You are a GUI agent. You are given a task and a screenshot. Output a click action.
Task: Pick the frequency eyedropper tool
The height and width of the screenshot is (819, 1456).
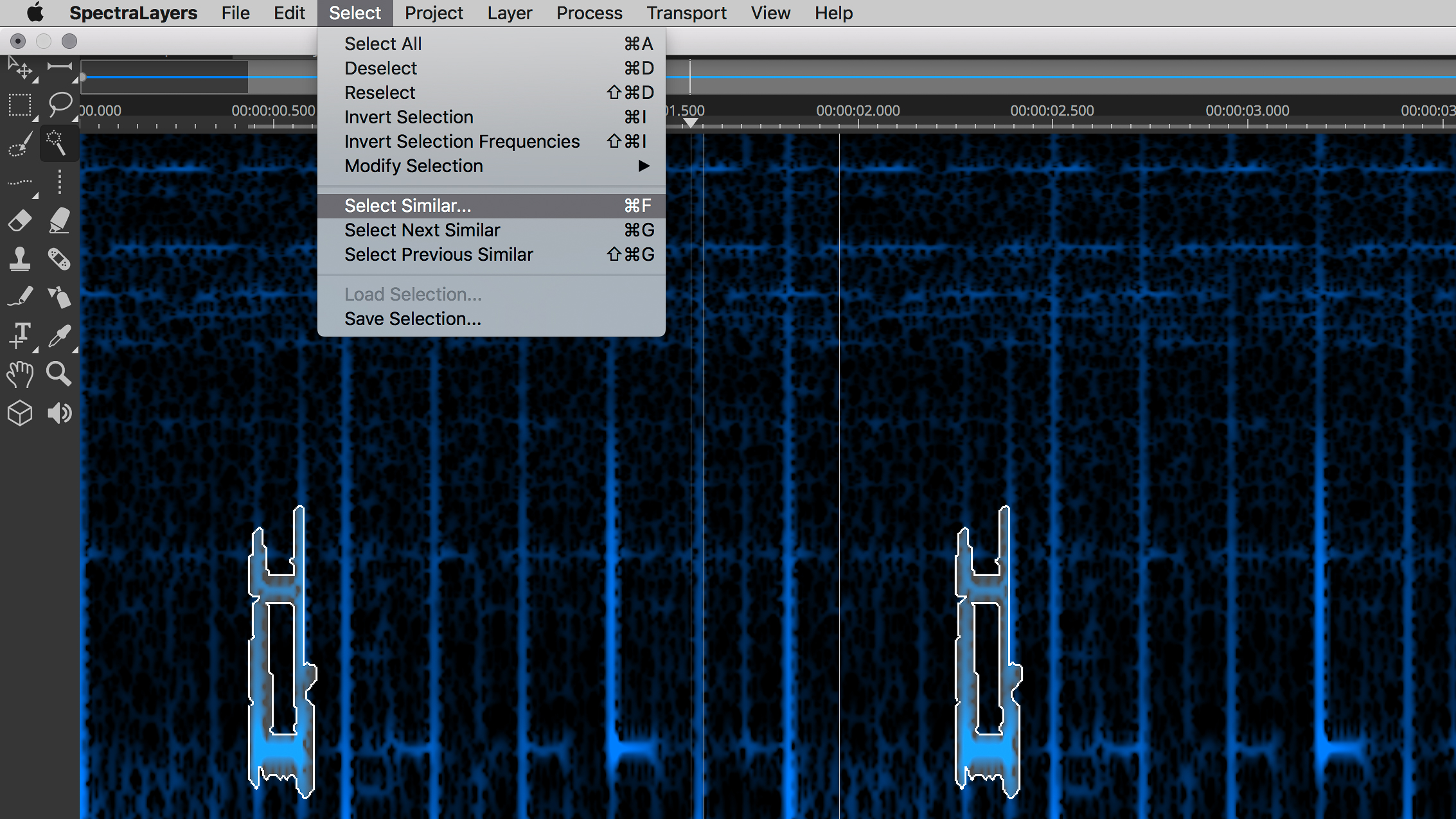(x=60, y=335)
